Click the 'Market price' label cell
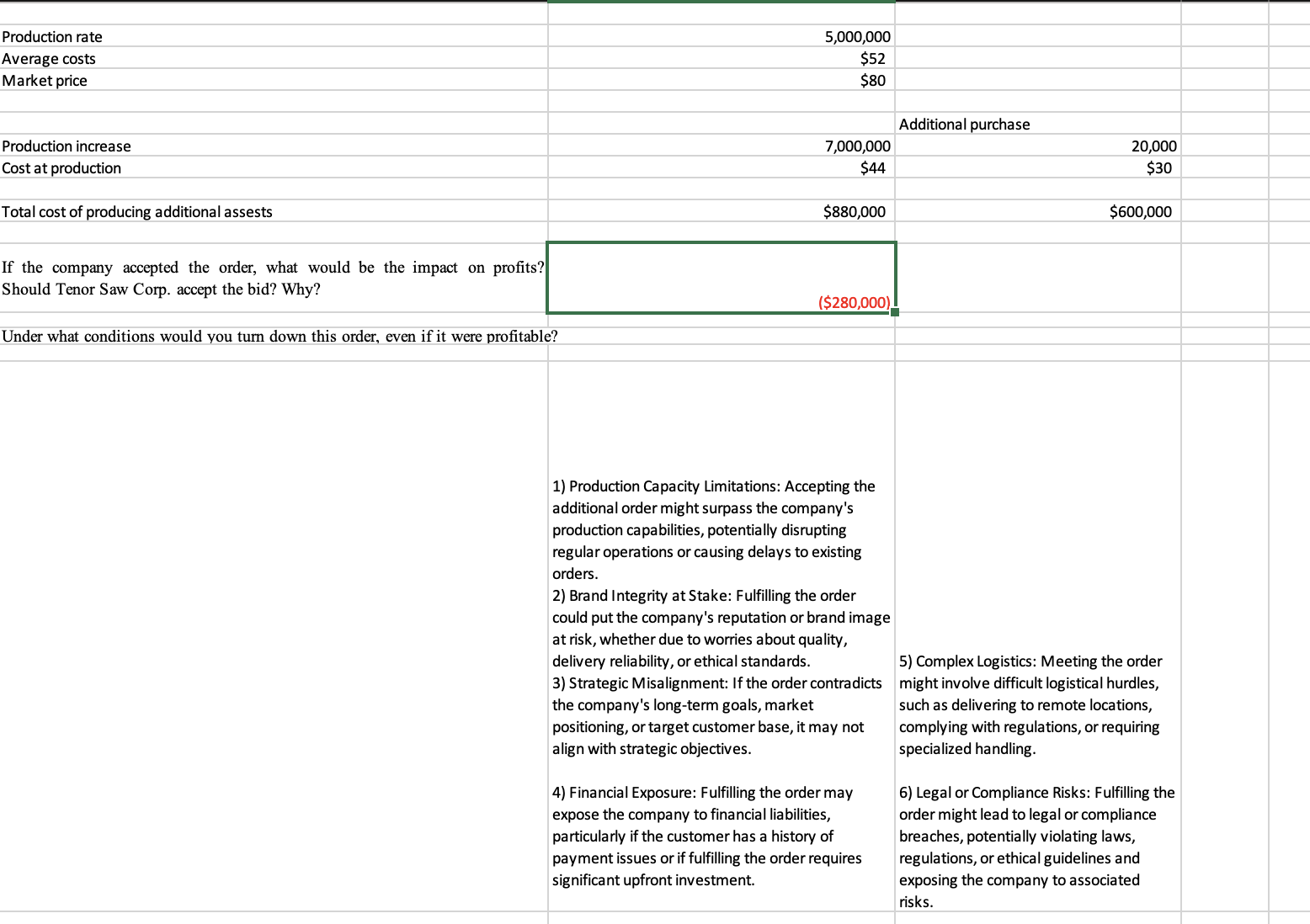Screen dimensions: 1310x924 [274, 80]
